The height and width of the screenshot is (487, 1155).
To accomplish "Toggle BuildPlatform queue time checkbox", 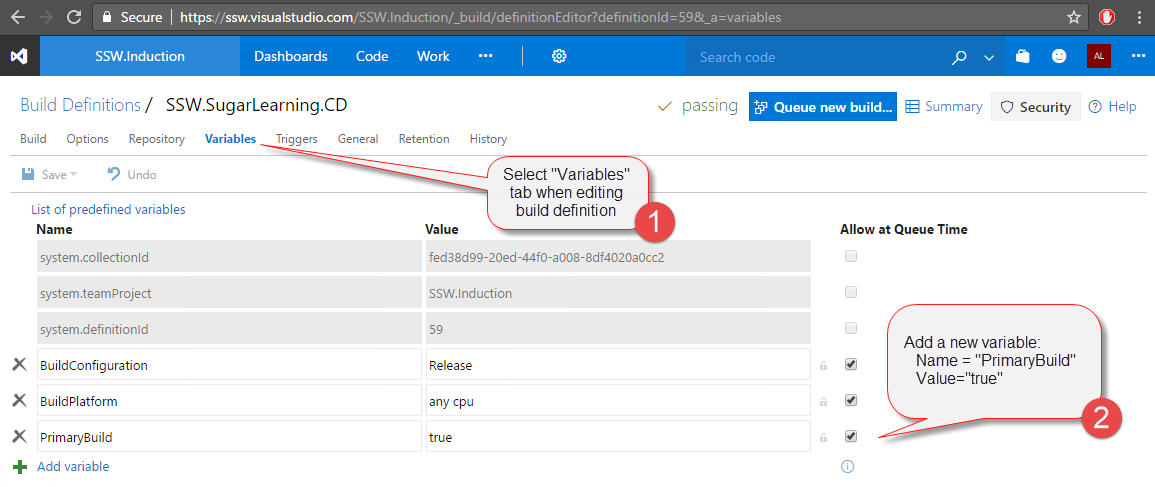I will pos(851,400).
